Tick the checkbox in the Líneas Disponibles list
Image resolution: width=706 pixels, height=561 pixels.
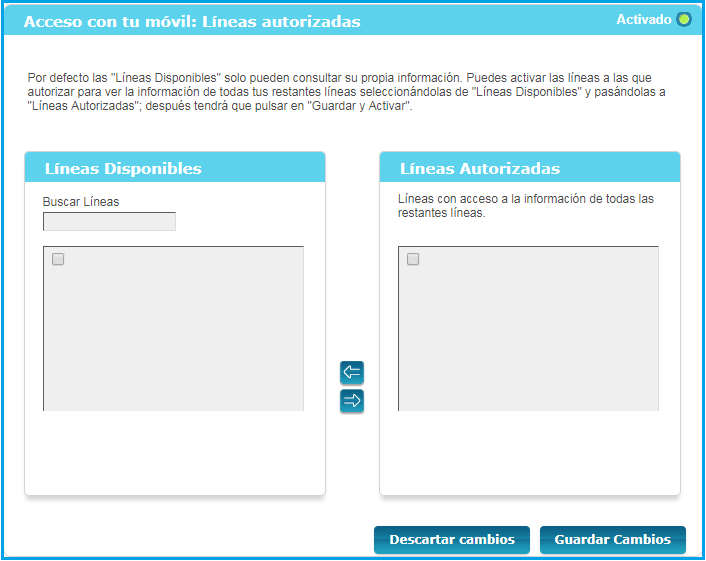pyautogui.click(x=58, y=259)
